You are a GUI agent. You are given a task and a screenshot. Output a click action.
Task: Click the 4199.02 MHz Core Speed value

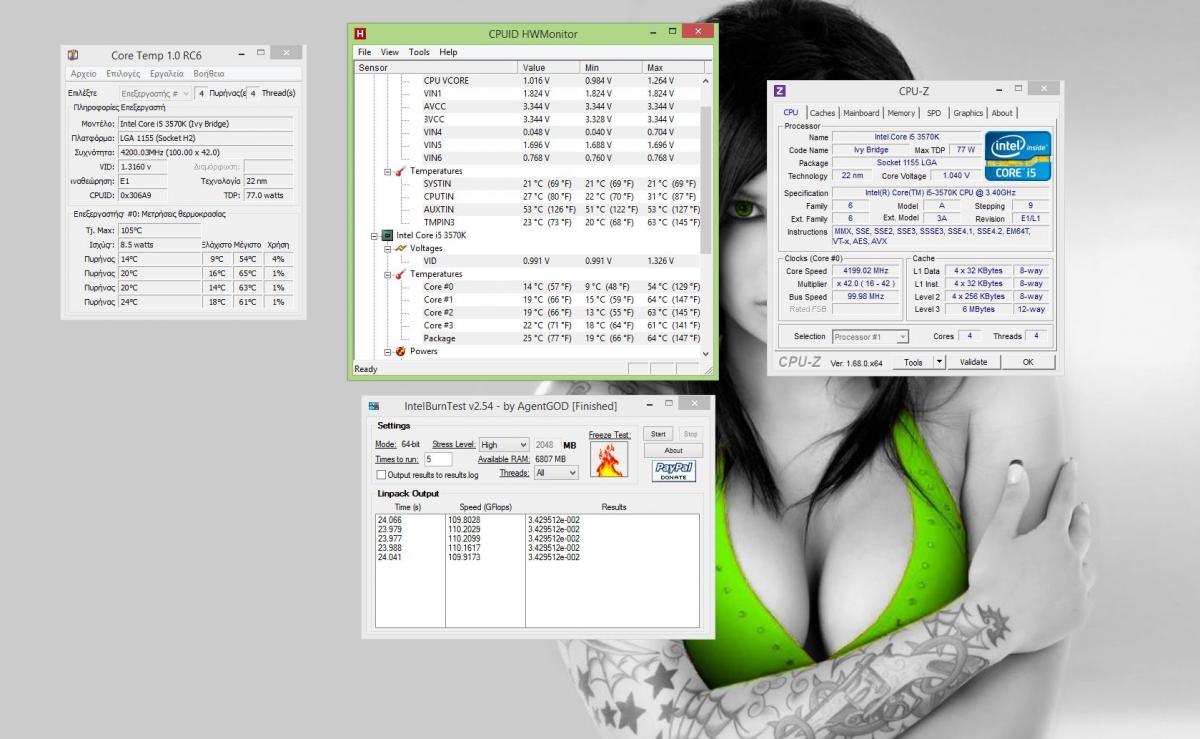click(x=868, y=271)
